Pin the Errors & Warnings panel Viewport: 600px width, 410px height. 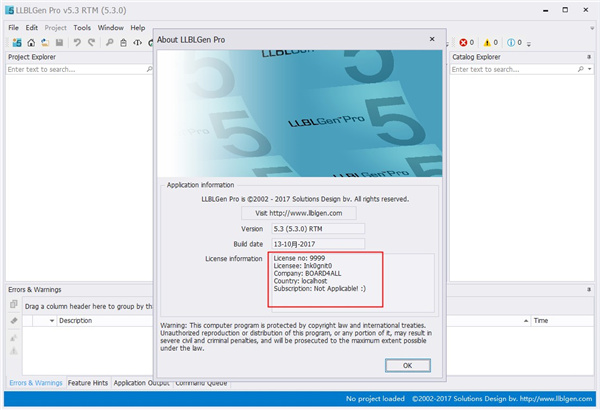pos(589,289)
